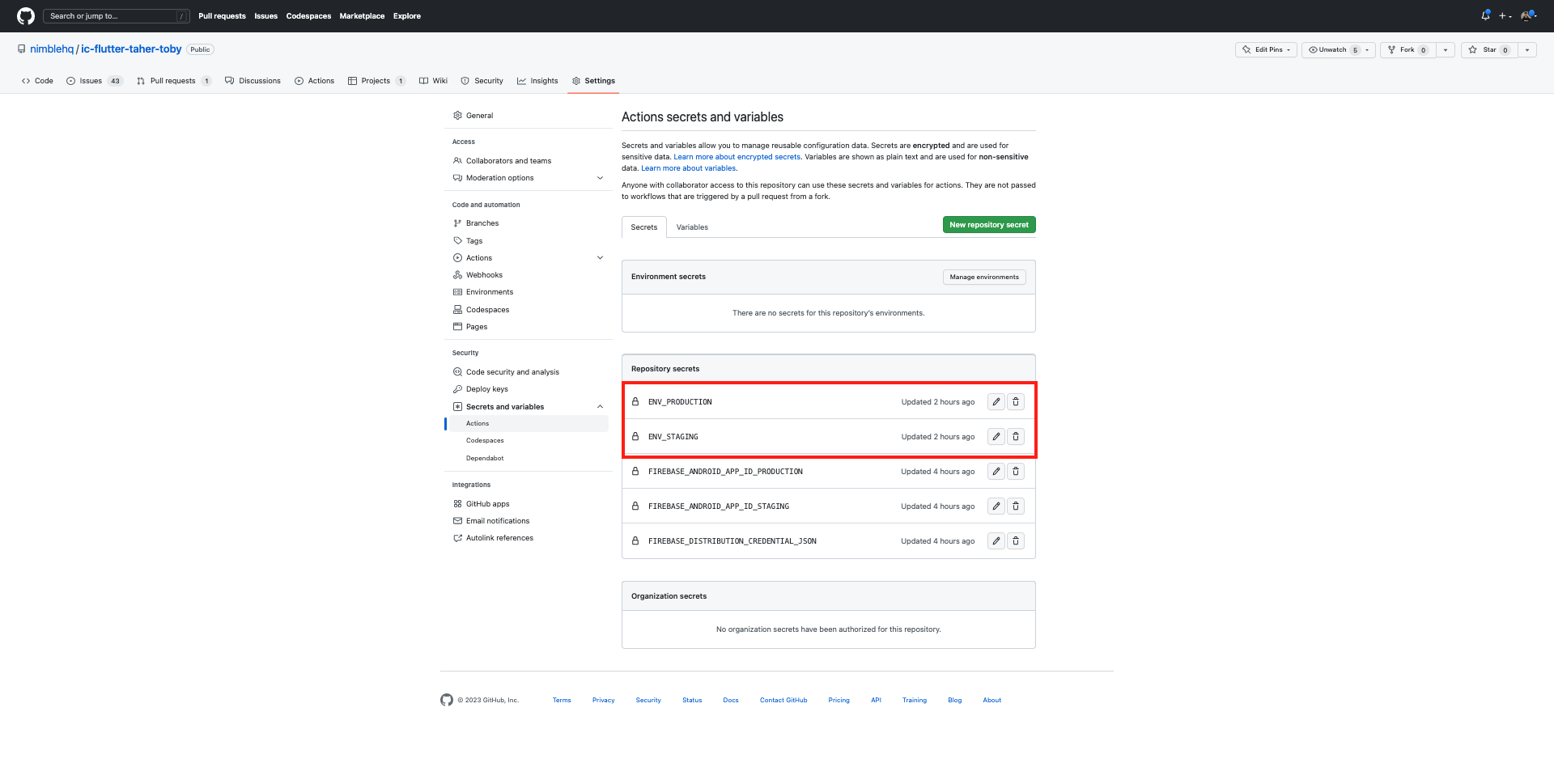This screenshot has height=784, width=1554.
Task: Open the create new menu with the plus icon
Action: tap(1504, 15)
